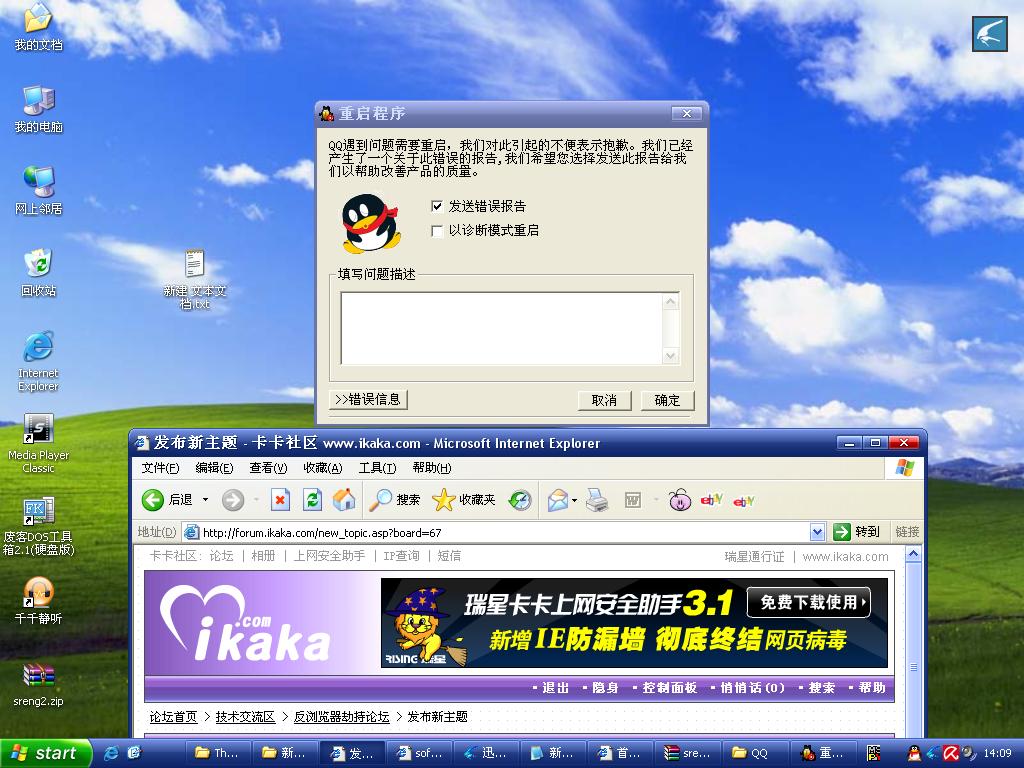This screenshot has width=1024, height=768.
Task: Open the 文件(F) menu
Action: 160,468
